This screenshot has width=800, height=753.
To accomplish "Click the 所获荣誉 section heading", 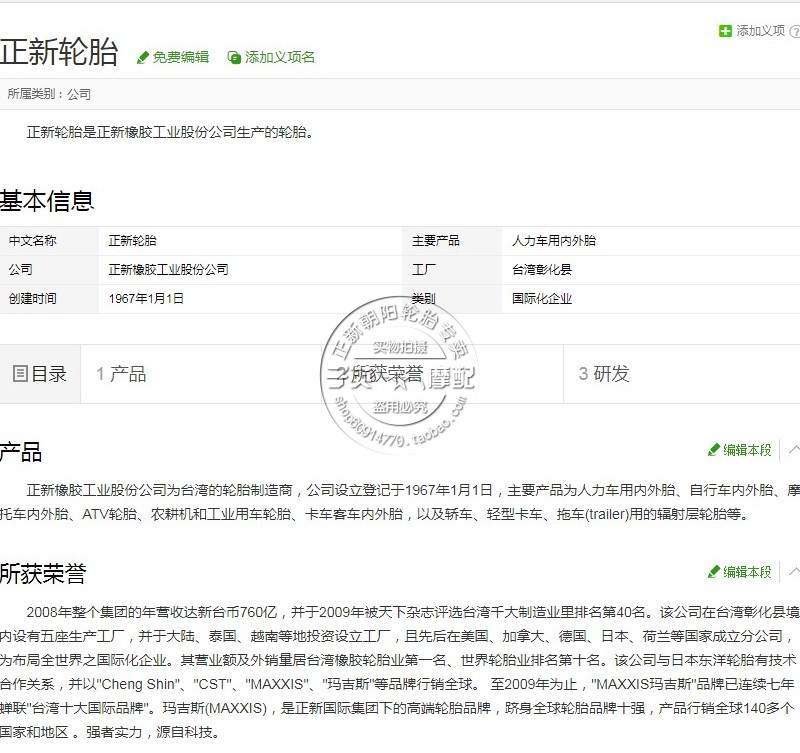I will (x=43, y=574).
